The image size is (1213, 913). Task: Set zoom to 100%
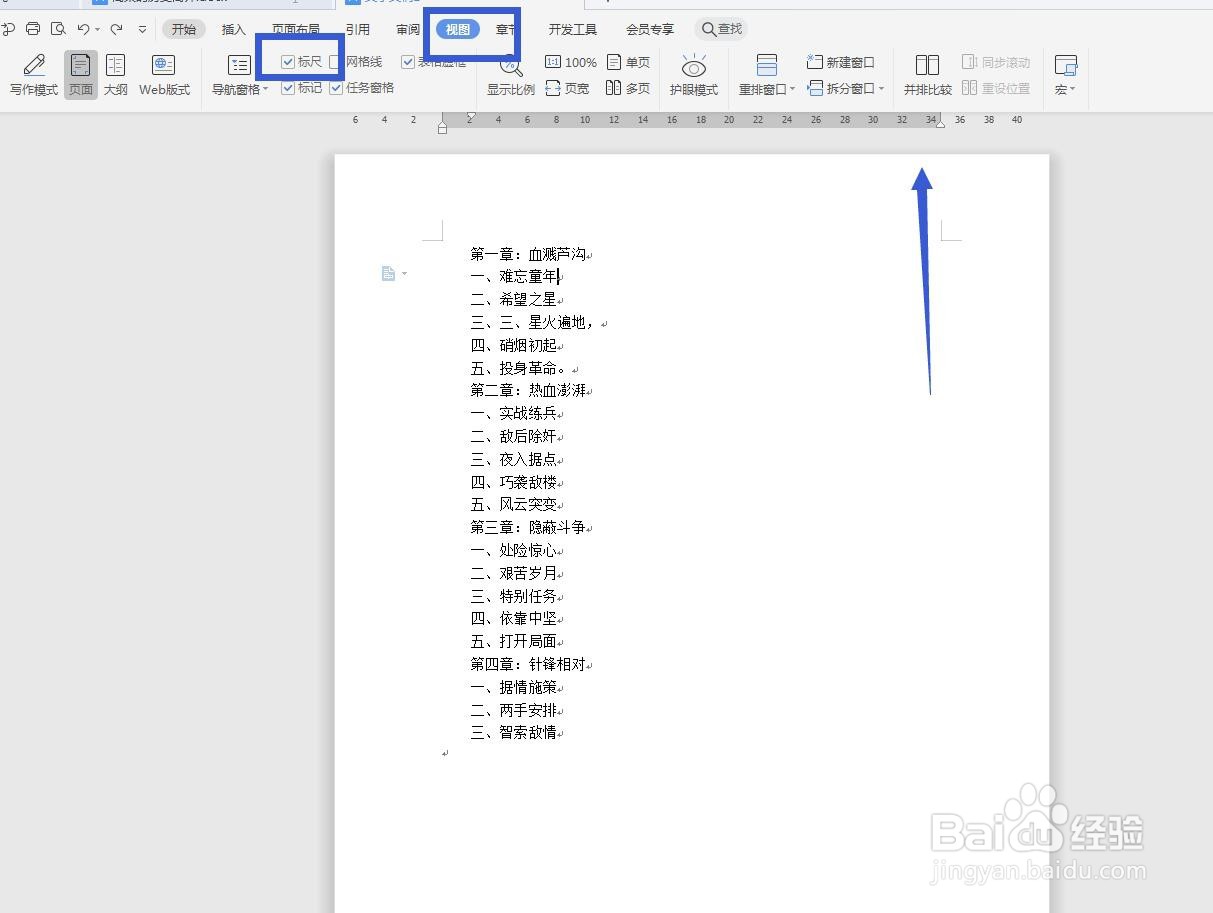(x=571, y=62)
